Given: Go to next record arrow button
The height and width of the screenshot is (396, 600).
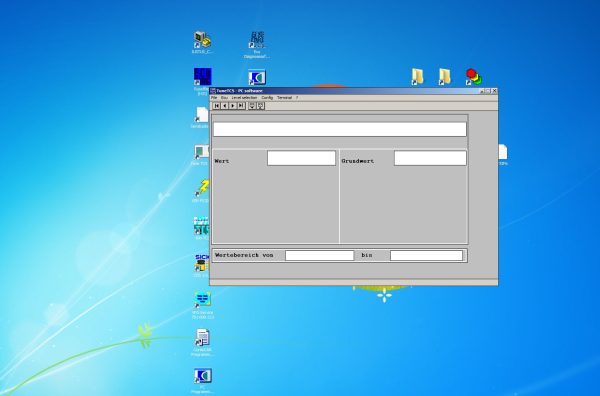Looking at the screenshot, I should coord(233,106).
